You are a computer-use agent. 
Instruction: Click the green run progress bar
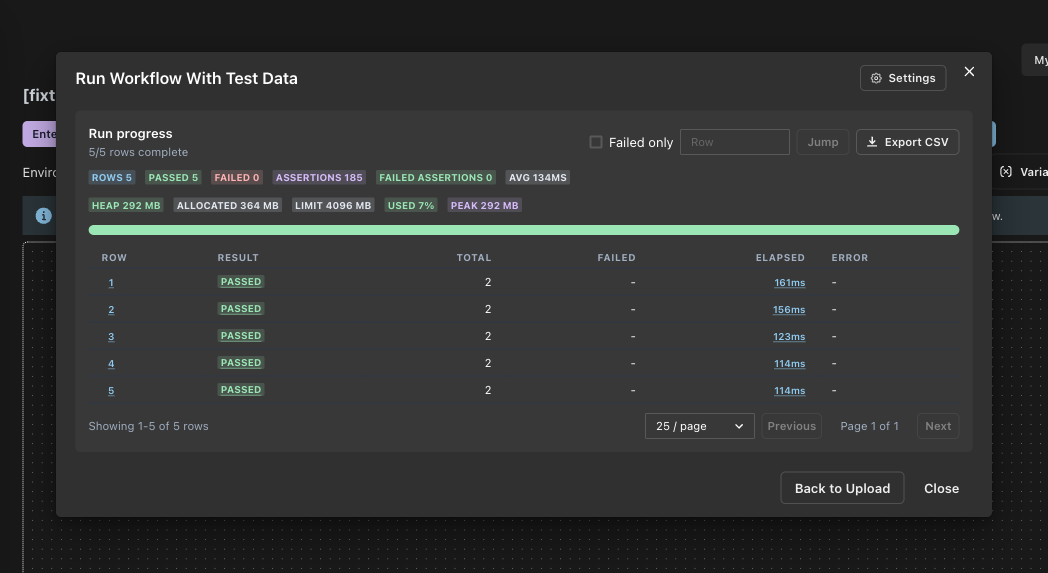(x=523, y=230)
